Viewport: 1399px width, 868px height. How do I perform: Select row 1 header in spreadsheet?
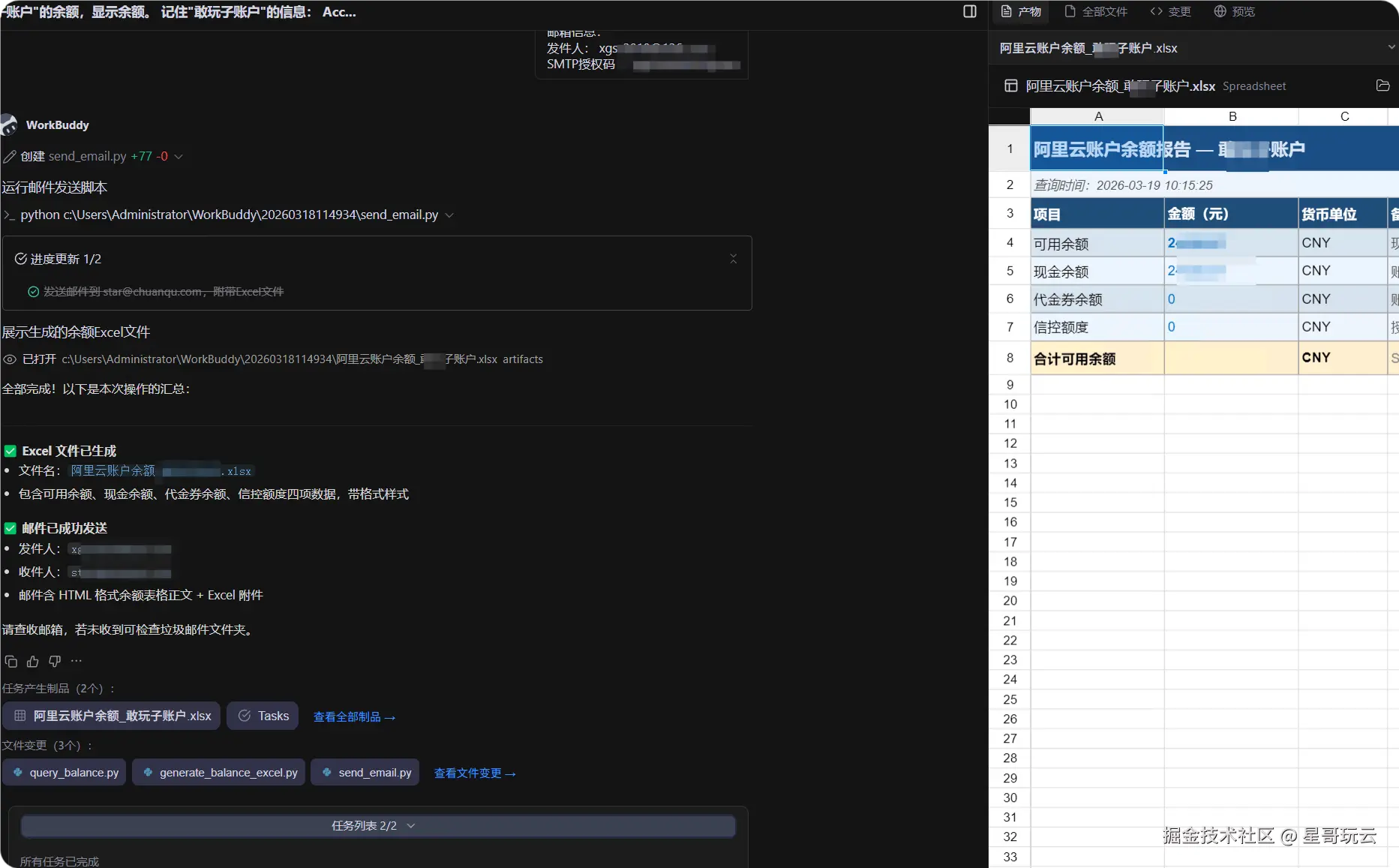tap(1010, 149)
